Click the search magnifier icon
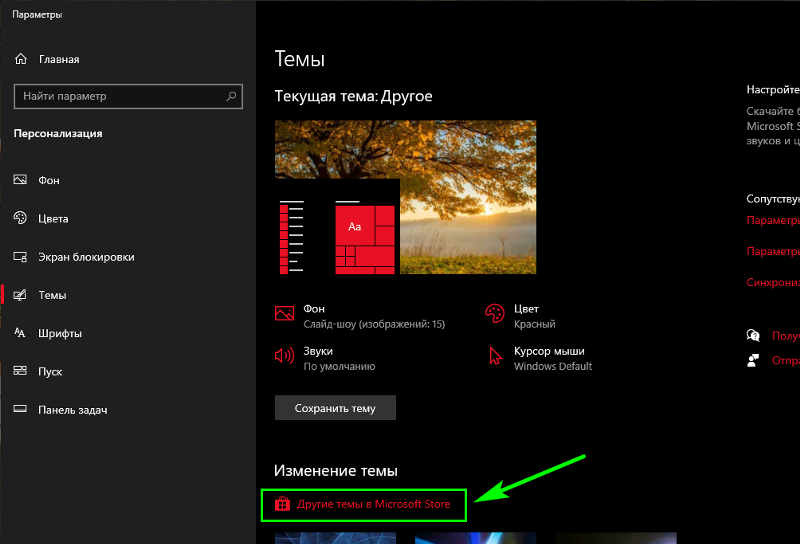Screen dimensions: 800x544 [x=231, y=96]
